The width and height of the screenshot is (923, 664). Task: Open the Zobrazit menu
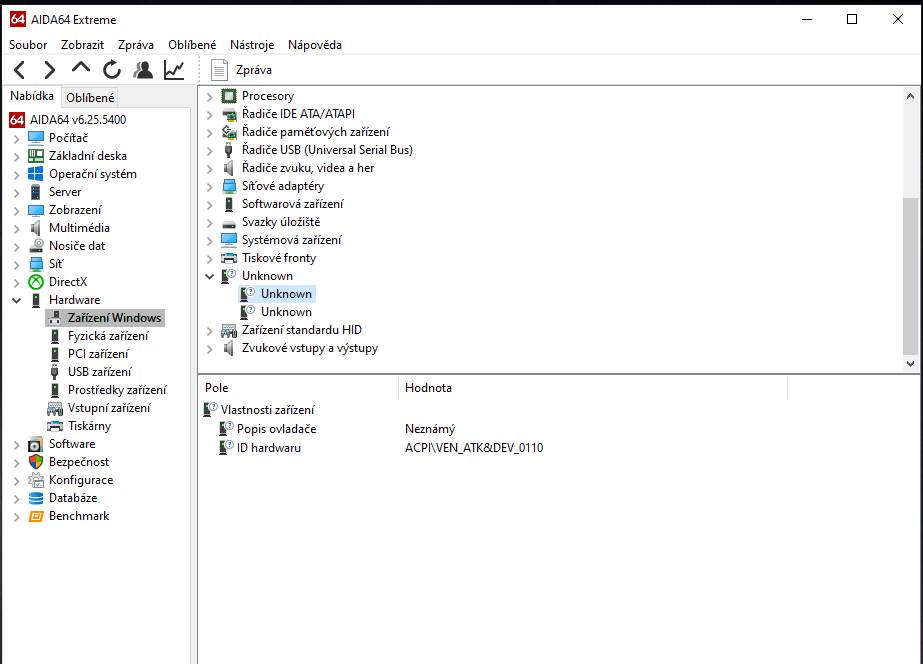(82, 45)
